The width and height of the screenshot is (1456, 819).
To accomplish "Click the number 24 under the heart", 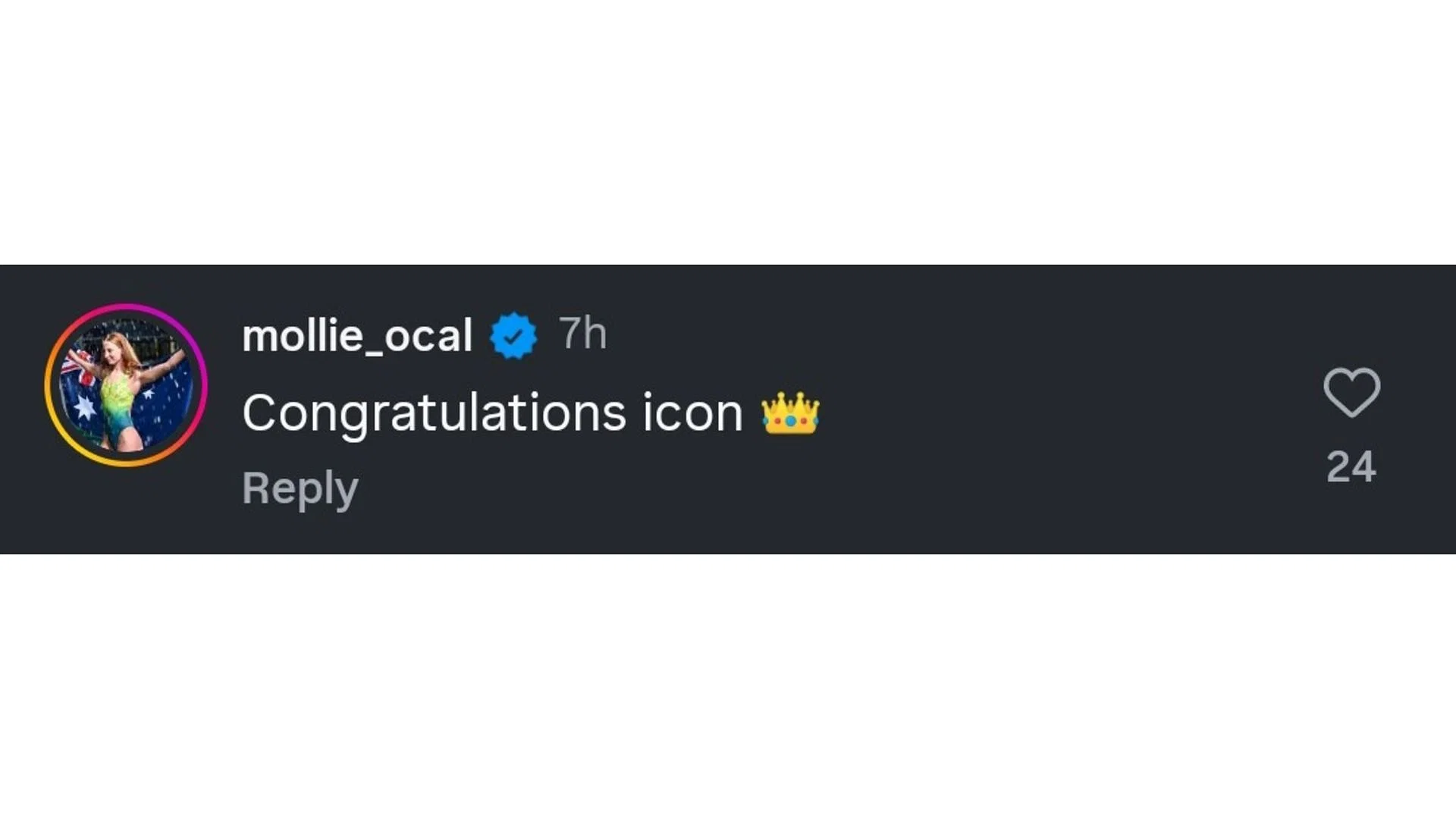I will coord(1351,466).
